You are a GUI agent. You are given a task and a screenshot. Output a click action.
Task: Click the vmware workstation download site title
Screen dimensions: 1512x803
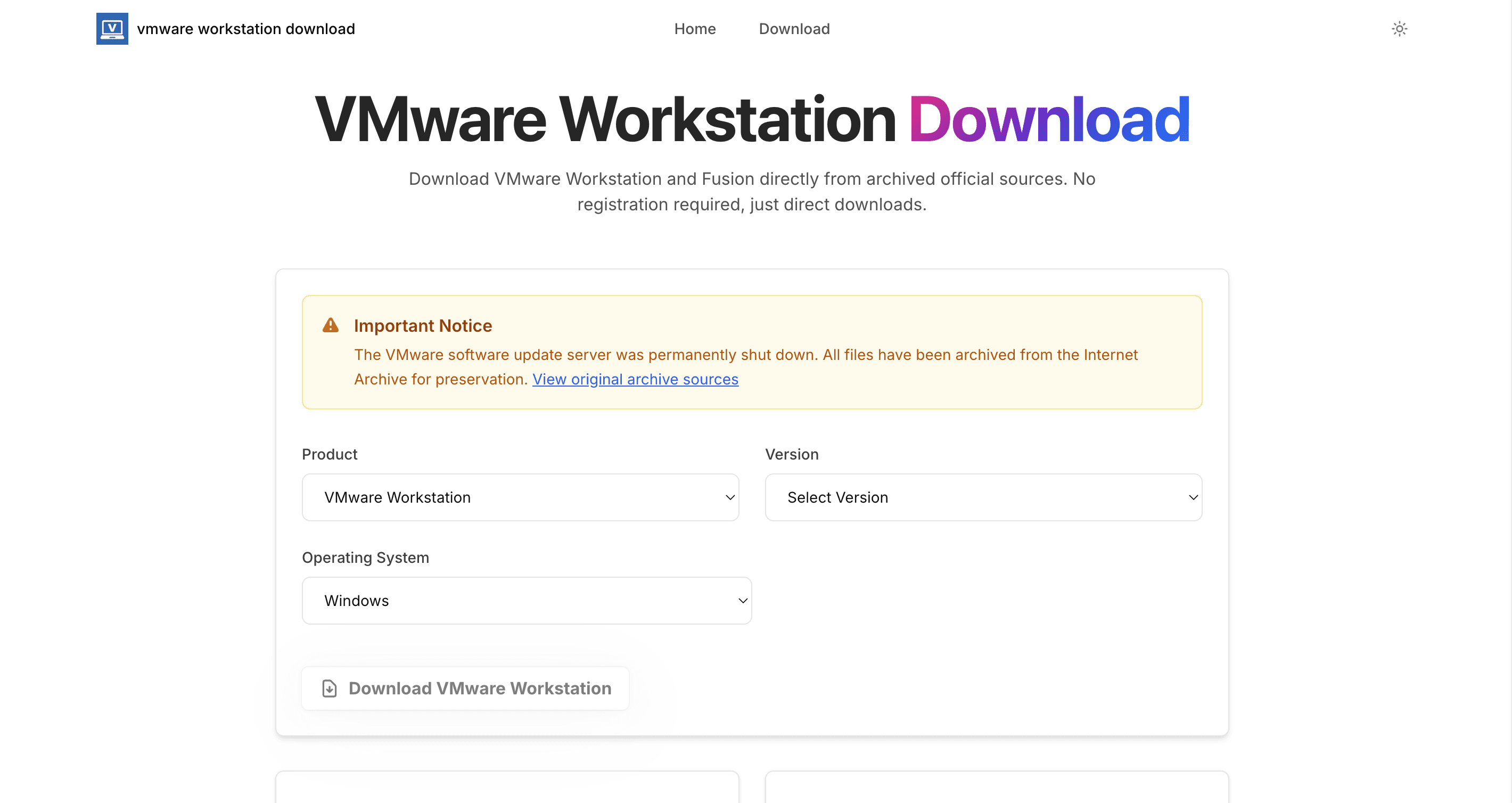pyautogui.click(x=245, y=29)
